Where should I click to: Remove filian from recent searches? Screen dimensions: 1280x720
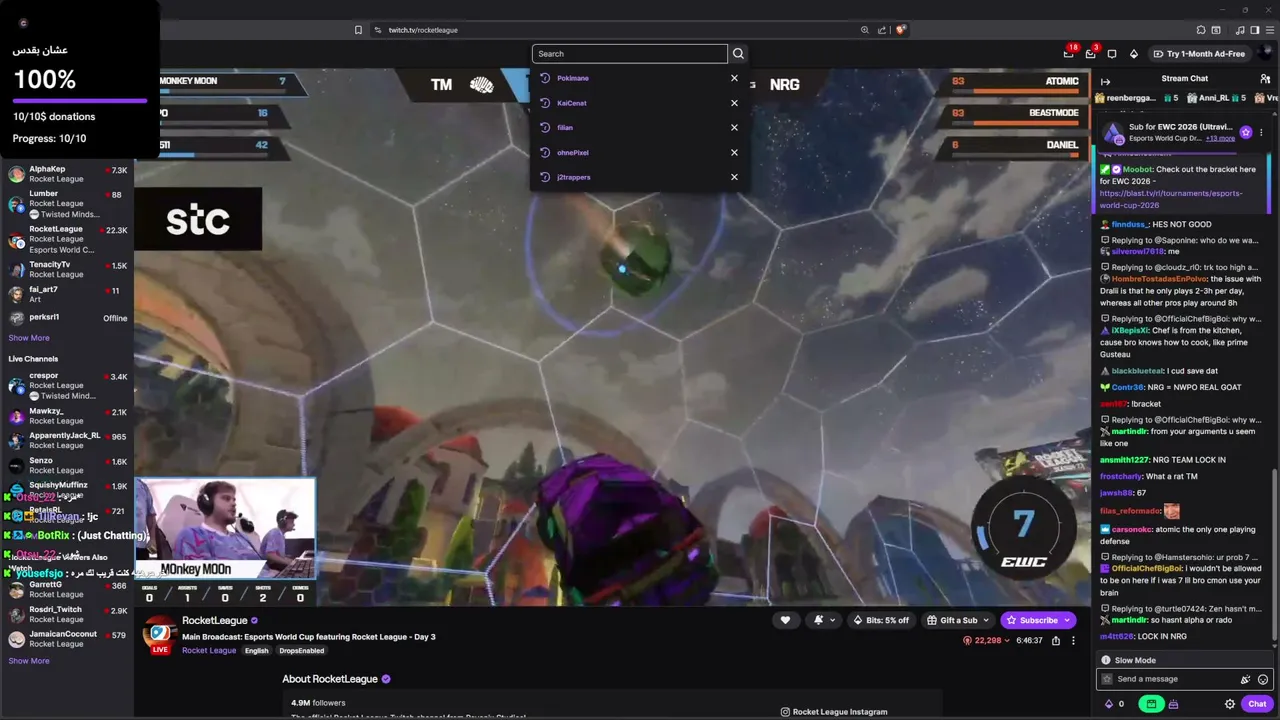coord(734,128)
